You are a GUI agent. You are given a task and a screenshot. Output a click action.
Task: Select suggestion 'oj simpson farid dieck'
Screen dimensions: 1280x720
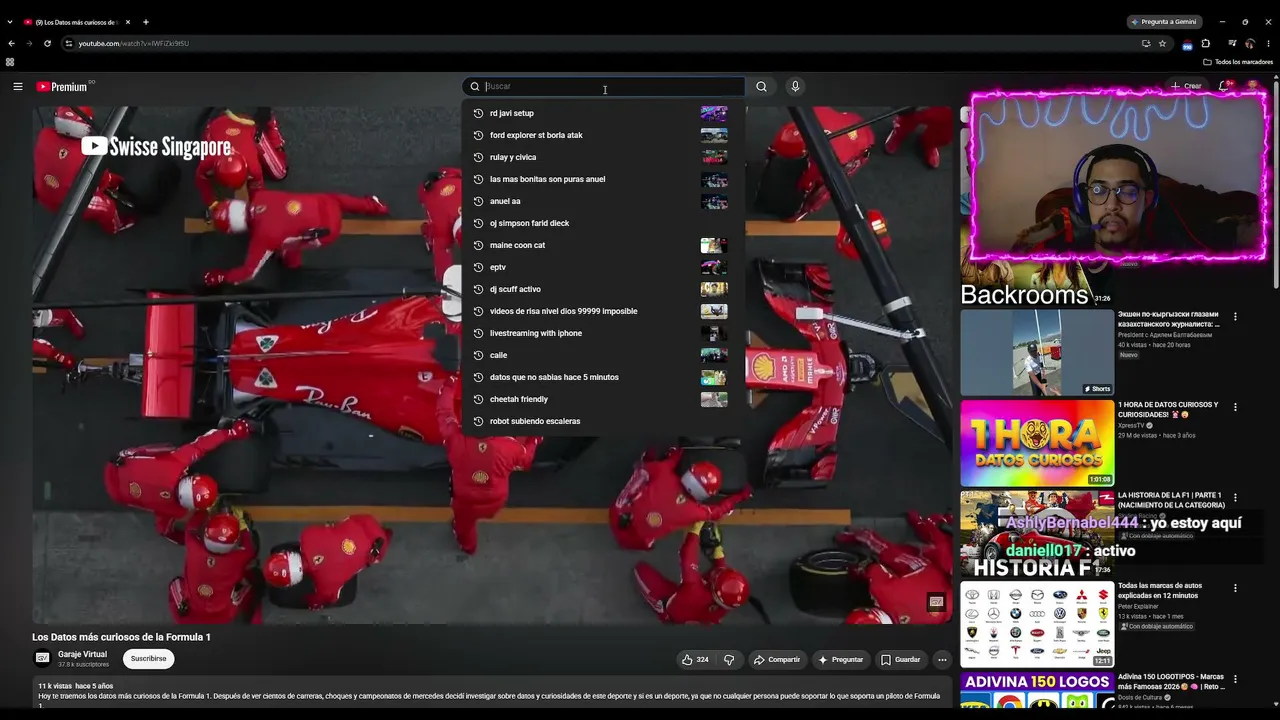point(603,223)
